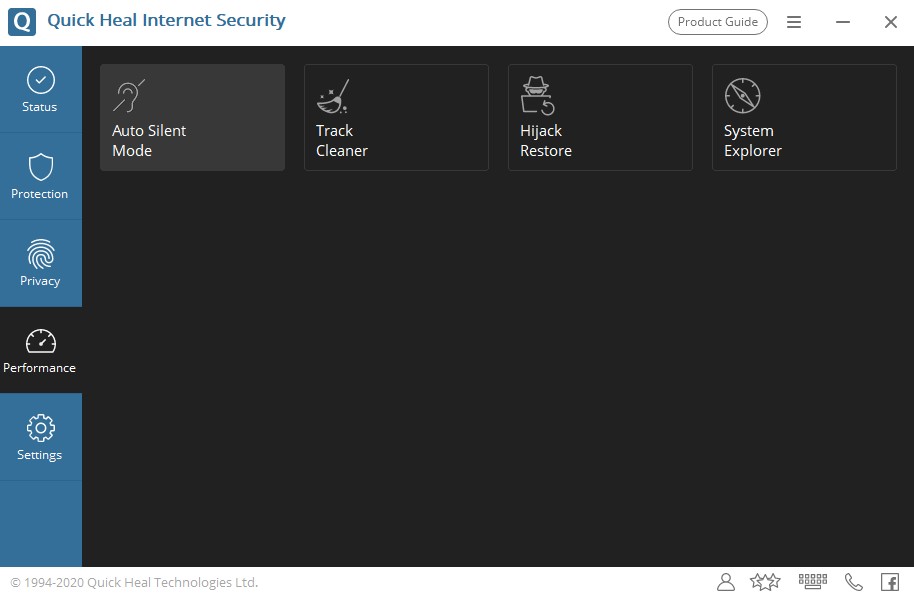Image resolution: width=914 pixels, height=597 pixels.
Task: Open the Privacy fingerprint section
Action: click(40, 254)
